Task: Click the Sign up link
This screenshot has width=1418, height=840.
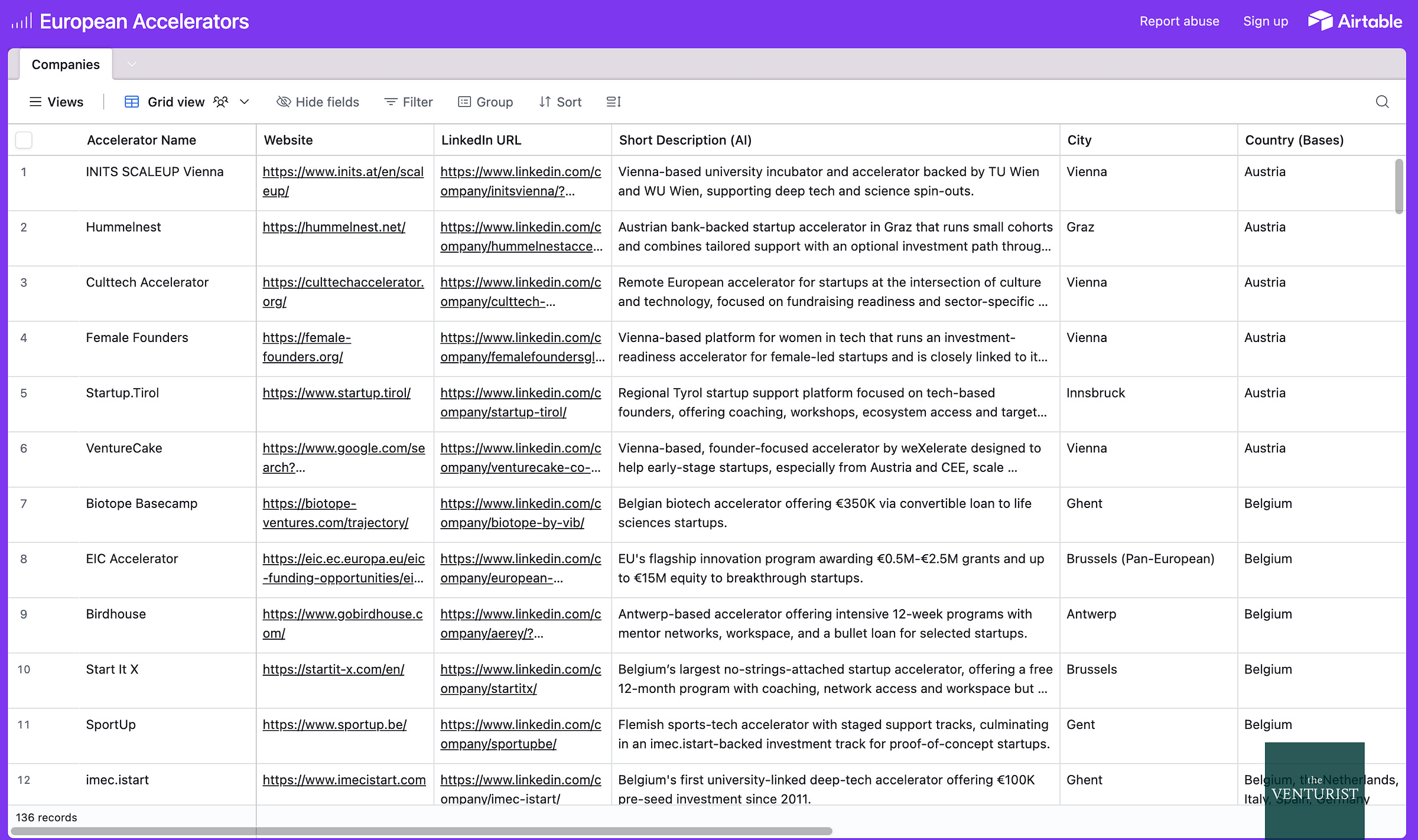Action: [x=1265, y=21]
